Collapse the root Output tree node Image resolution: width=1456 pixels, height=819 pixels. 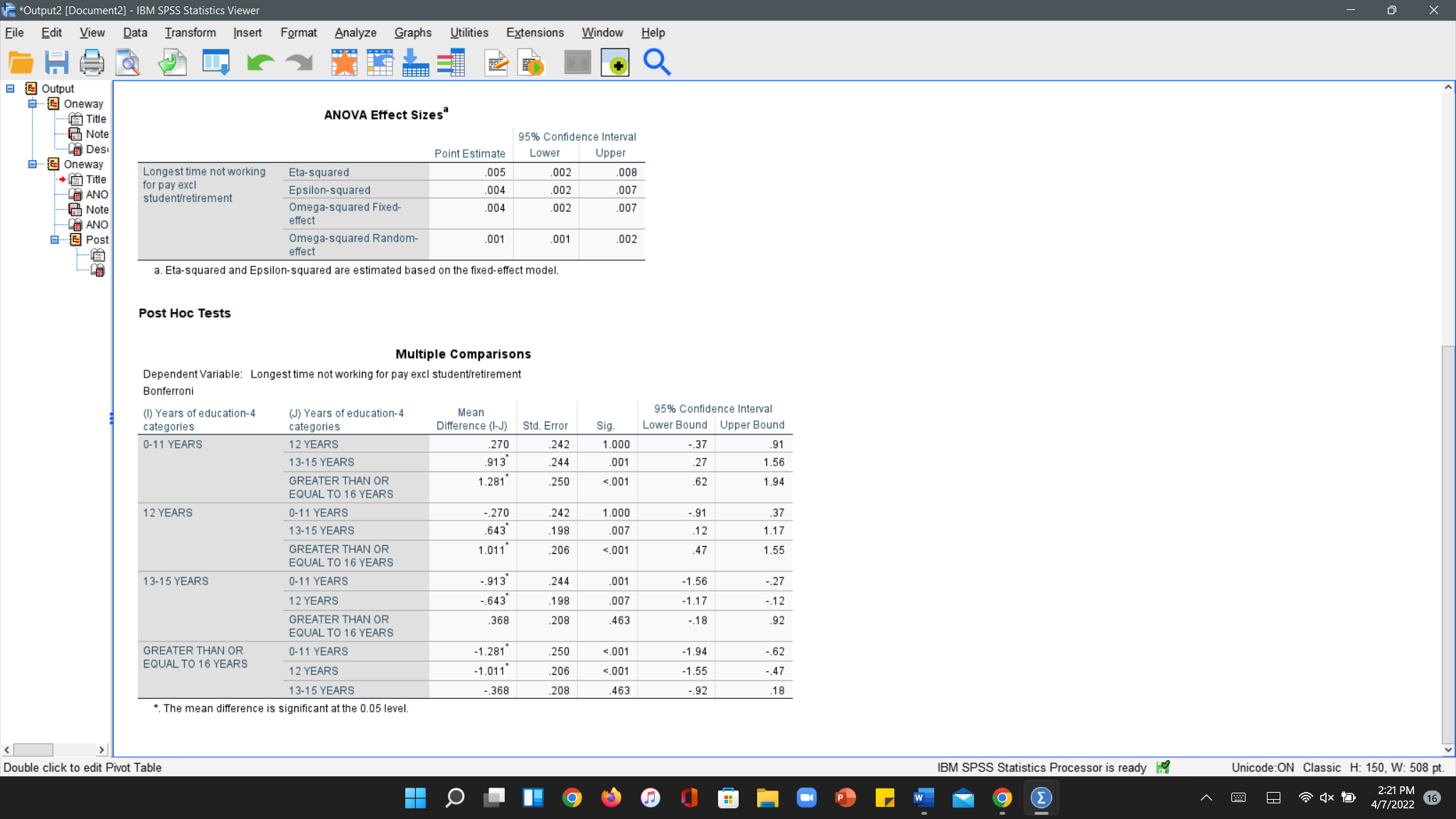point(11,88)
